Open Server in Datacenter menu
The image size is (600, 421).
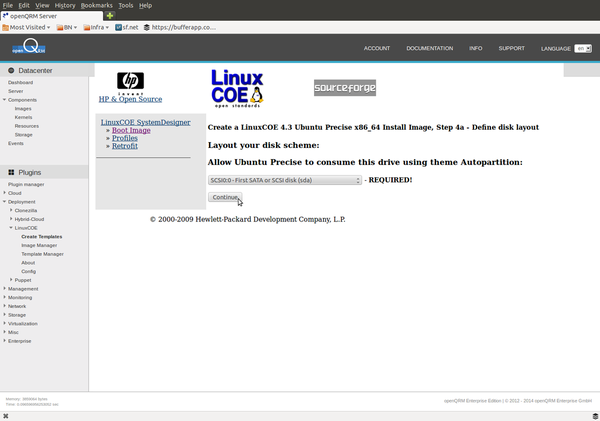pos(16,91)
